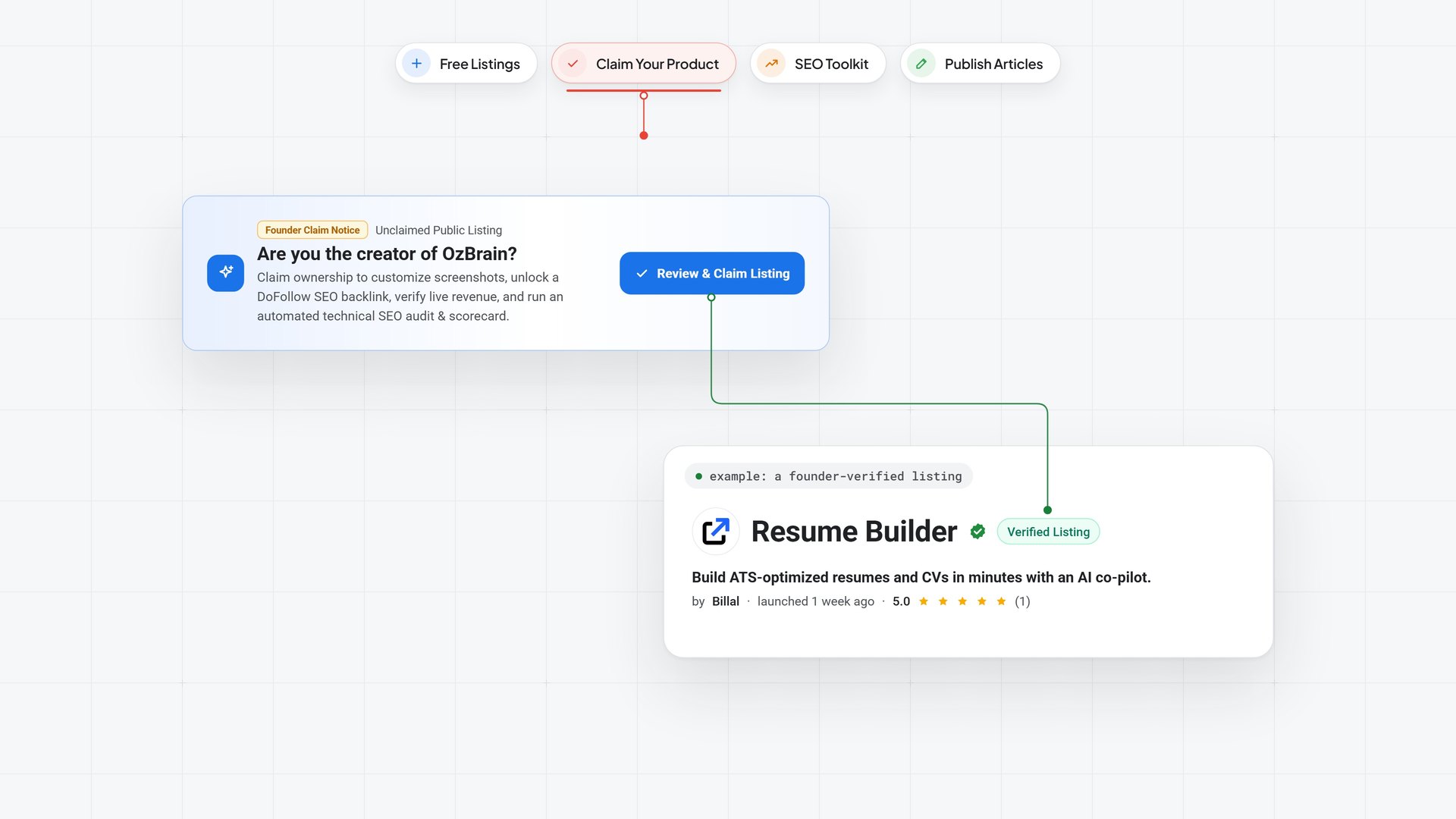
Task: Click the example founder-verified listing label
Action: point(828,476)
